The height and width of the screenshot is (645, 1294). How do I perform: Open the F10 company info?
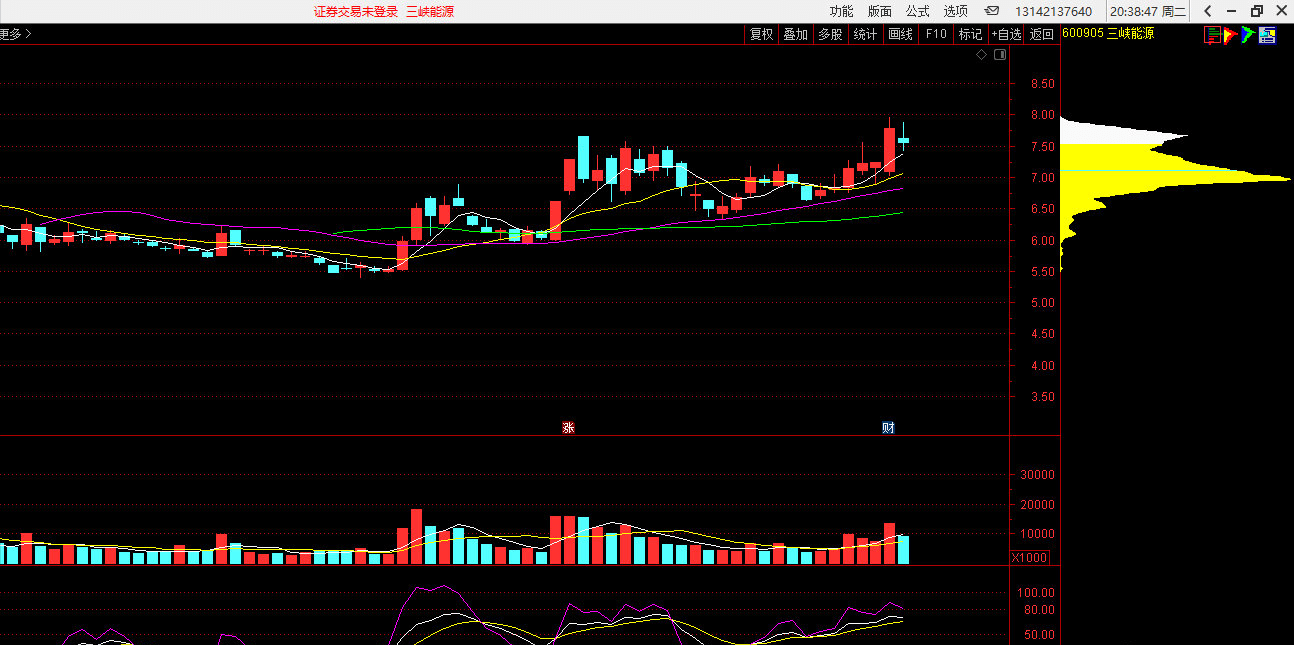click(936, 34)
